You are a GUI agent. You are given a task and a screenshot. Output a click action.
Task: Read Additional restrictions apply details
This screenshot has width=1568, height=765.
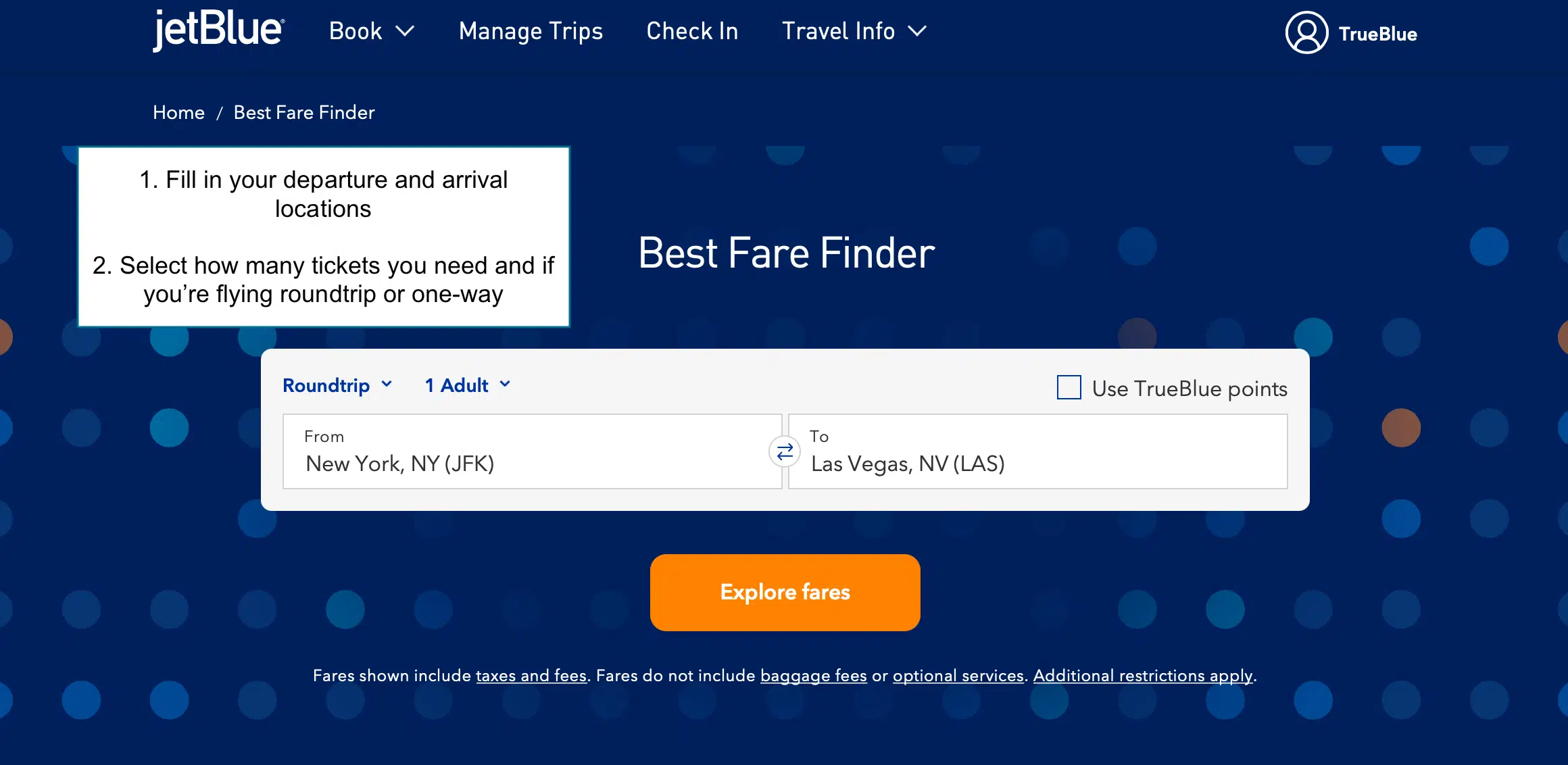(x=1143, y=675)
